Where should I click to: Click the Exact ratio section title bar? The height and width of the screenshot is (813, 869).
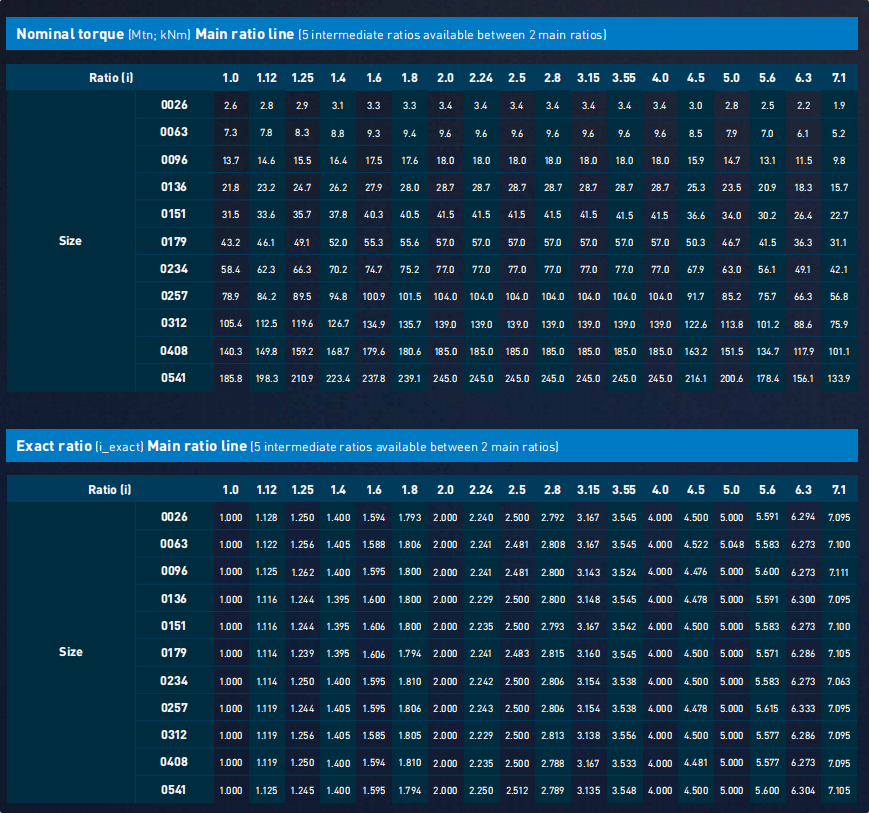tap(430, 446)
